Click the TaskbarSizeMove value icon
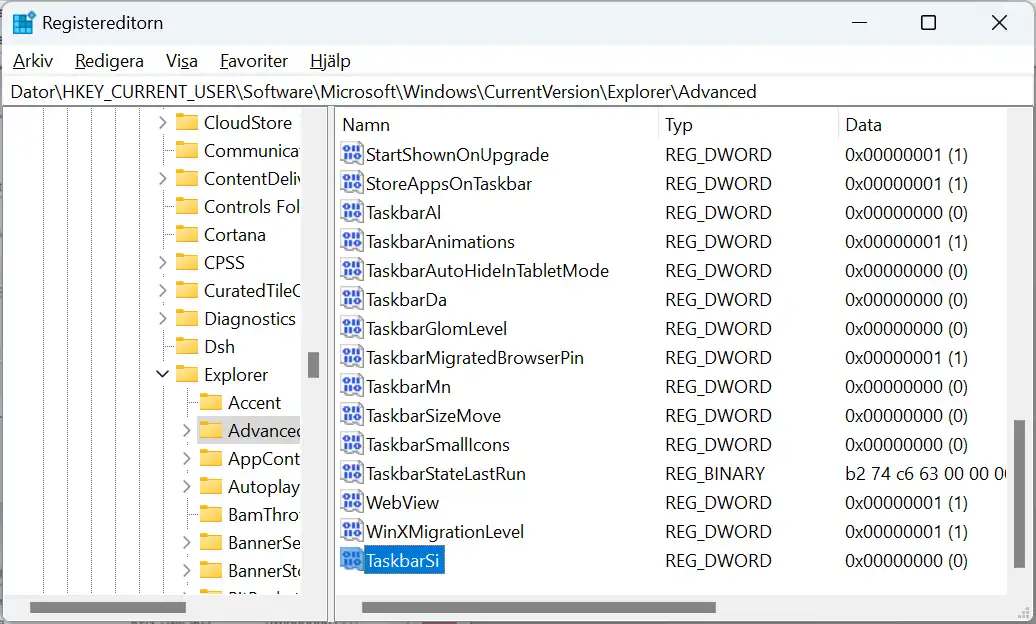 pyautogui.click(x=352, y=416)
